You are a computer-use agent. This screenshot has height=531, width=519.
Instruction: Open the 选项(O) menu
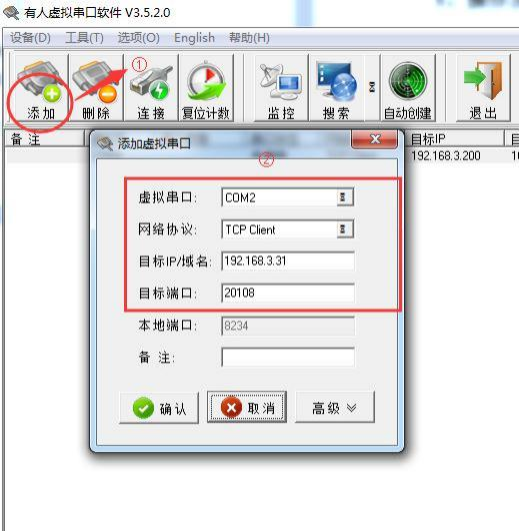(x=139, y=38)
